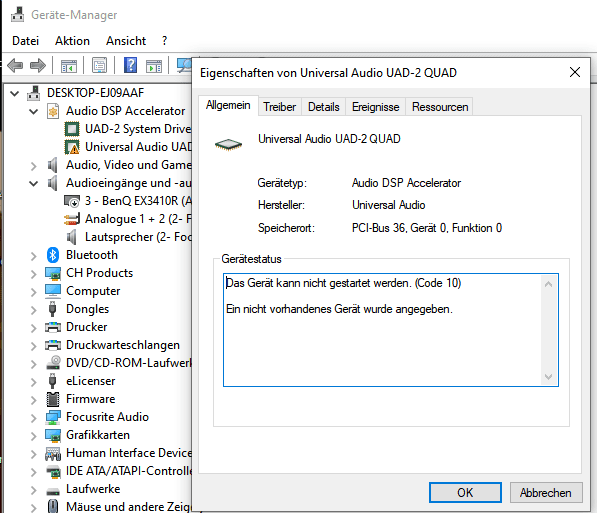
Task: Click the chip icon in the properties dialog
Action: coord(228,144)
